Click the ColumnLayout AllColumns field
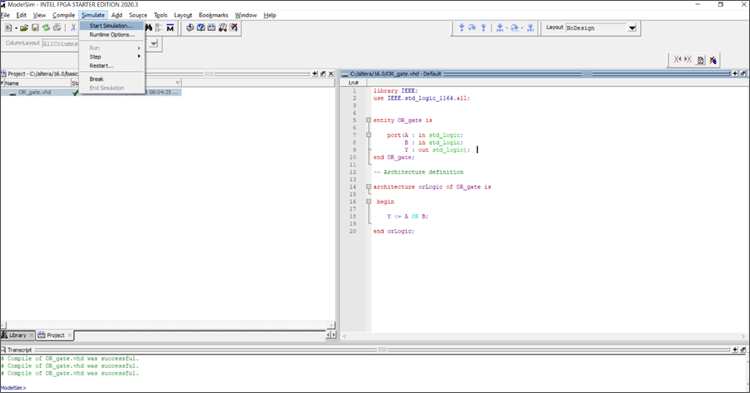The height and width of the screenshot is (393, 750). (x=60, y=44)
